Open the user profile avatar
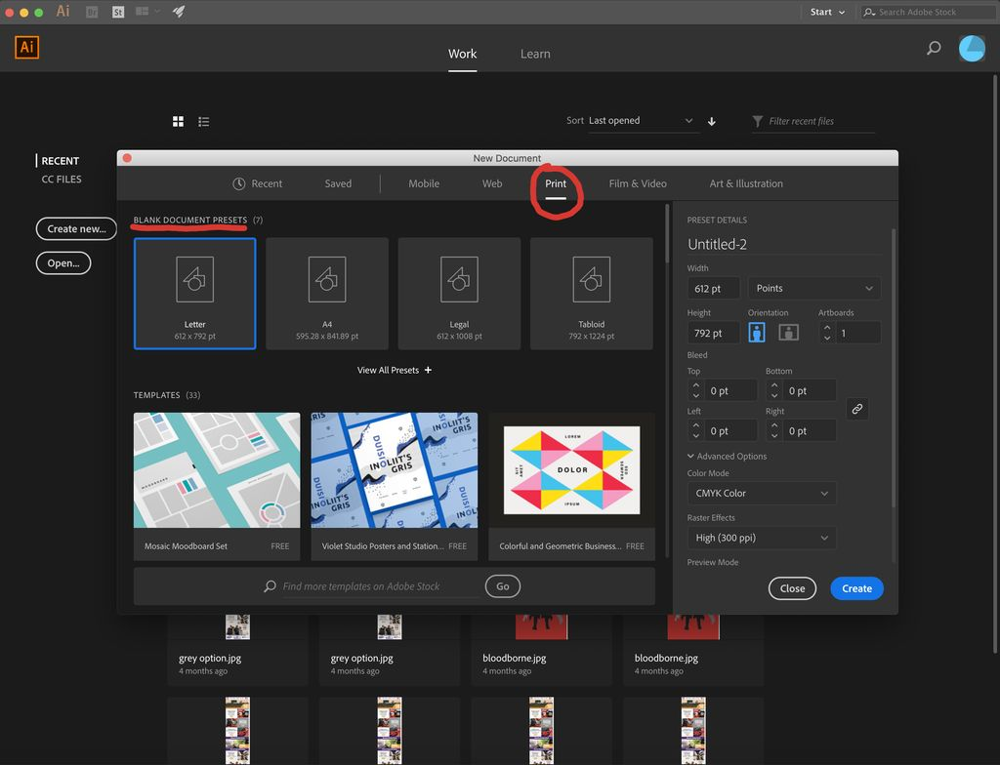Viewport: 1000px width, 765px height. (971, 48)
